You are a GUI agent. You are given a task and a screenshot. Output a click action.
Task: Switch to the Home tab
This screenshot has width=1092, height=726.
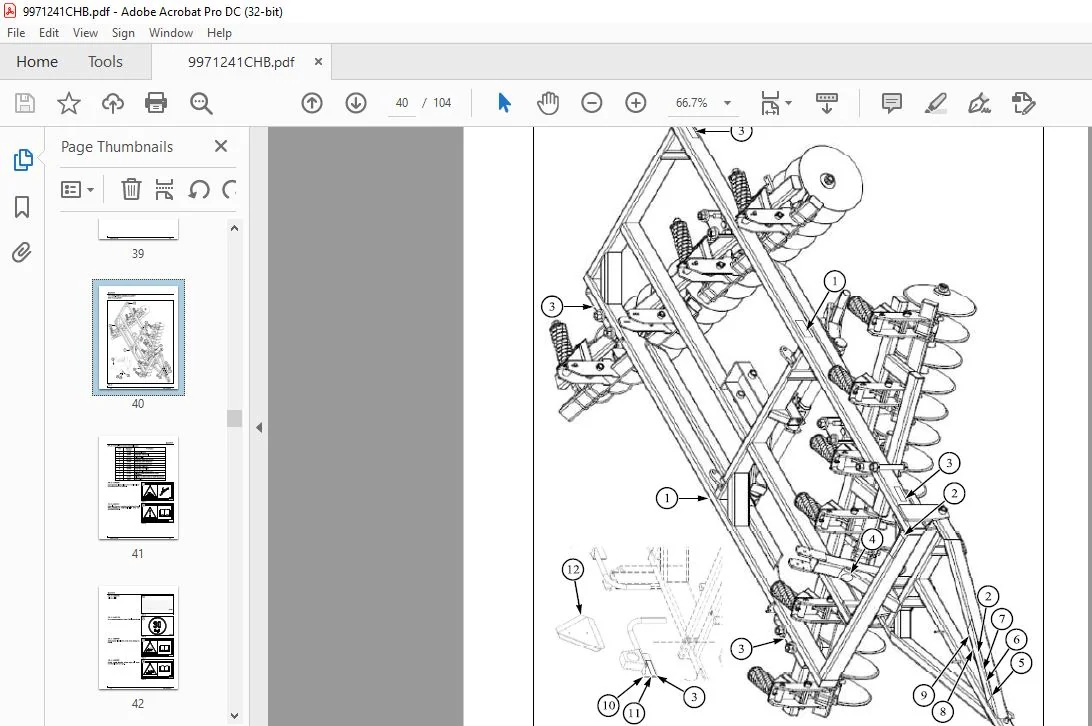(37, 62)
